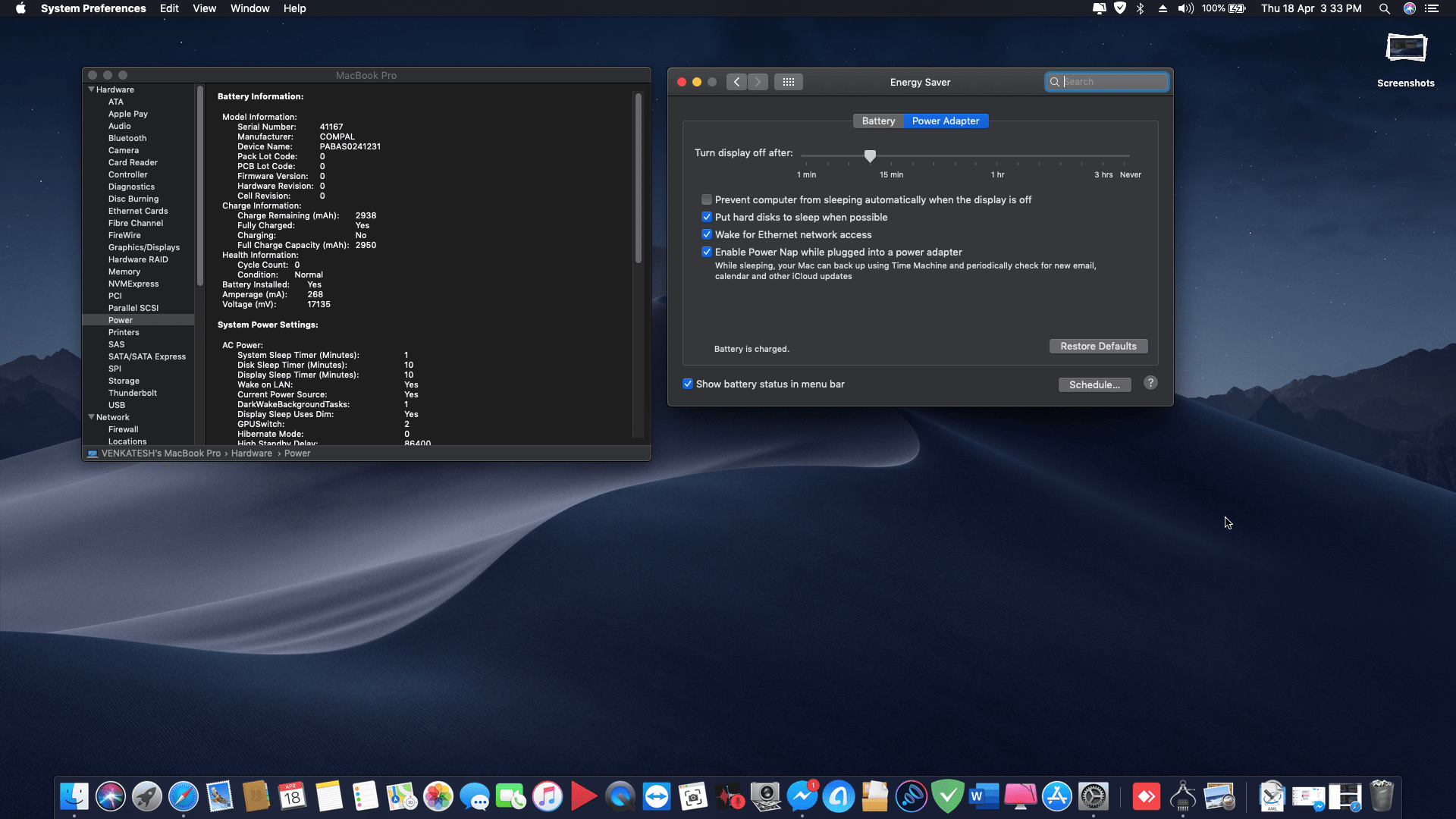This screenshot has height=819, width=1456.
Task: Open the Screenshots folder on desktop
Action: click(1406, 49)
